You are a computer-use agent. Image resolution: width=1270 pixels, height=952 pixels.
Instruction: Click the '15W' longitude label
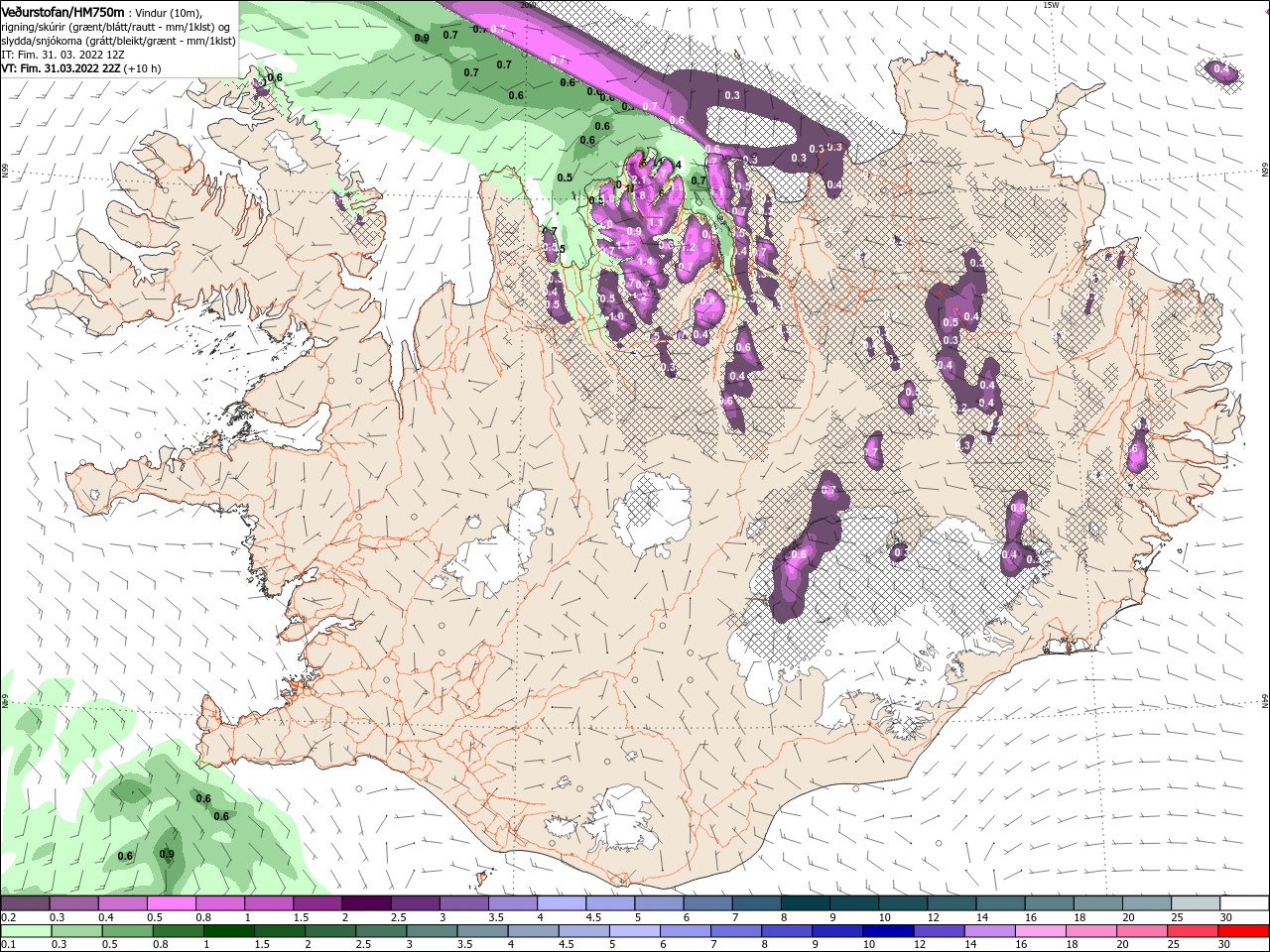[1052, 5]
